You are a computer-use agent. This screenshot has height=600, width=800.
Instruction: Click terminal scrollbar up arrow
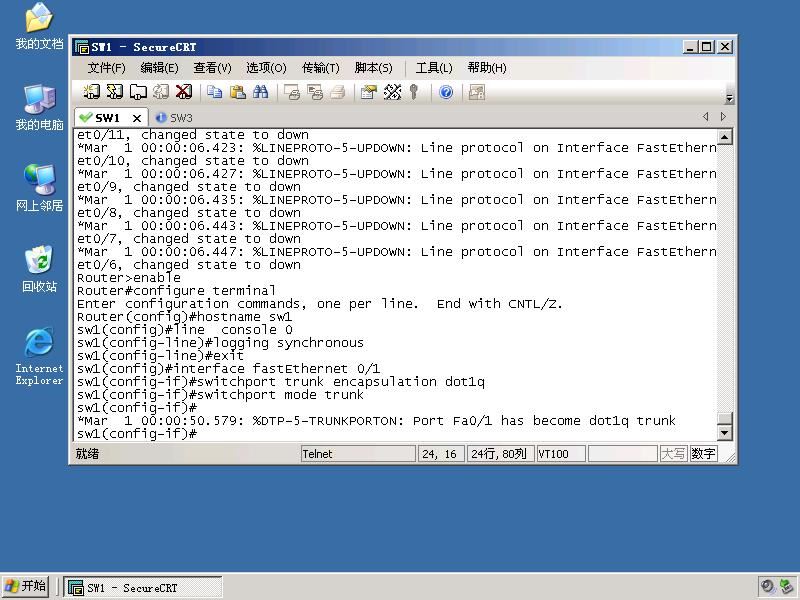coord(725,137)
